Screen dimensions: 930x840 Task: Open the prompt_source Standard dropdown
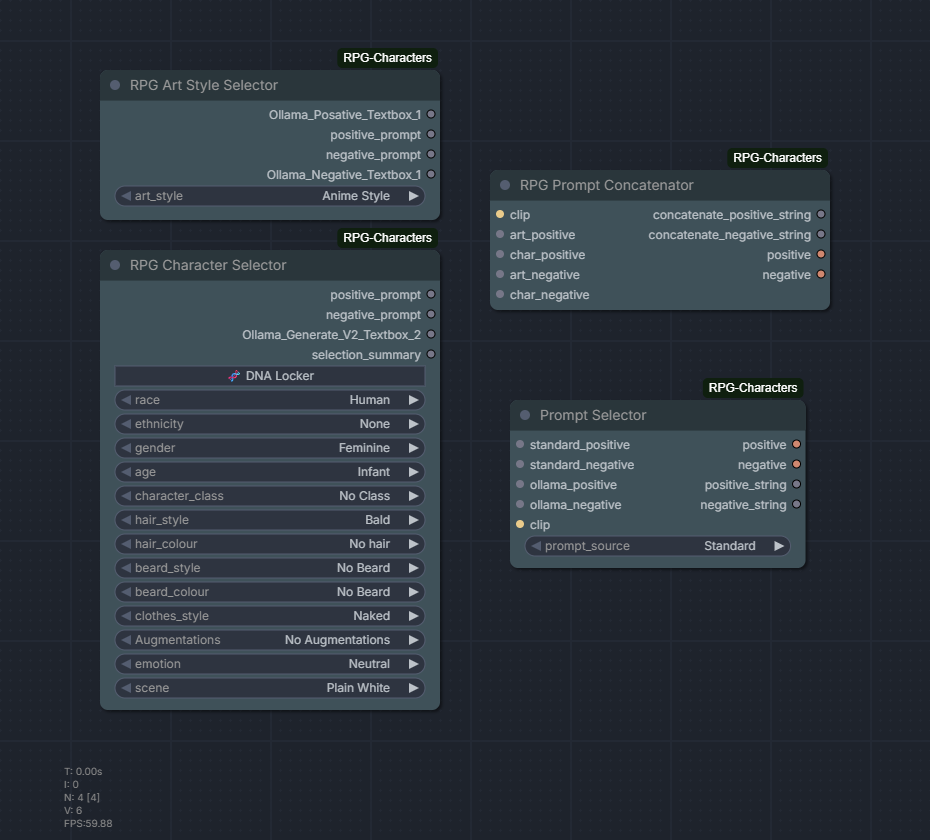pyautogui.click(x=658, y=546)
